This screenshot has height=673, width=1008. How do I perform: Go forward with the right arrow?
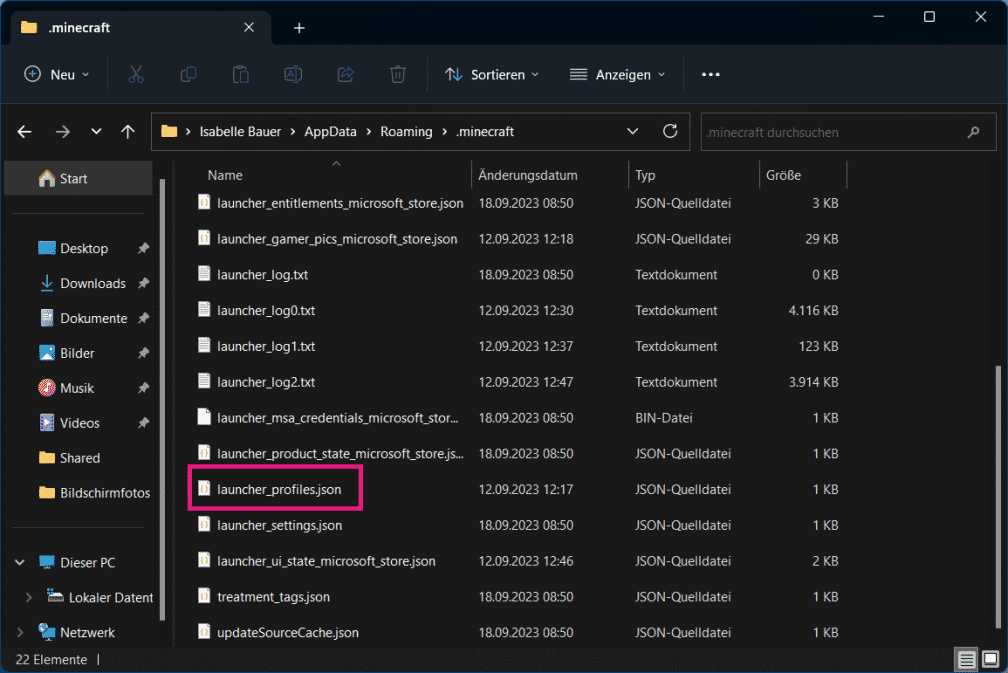pos(62,132)
